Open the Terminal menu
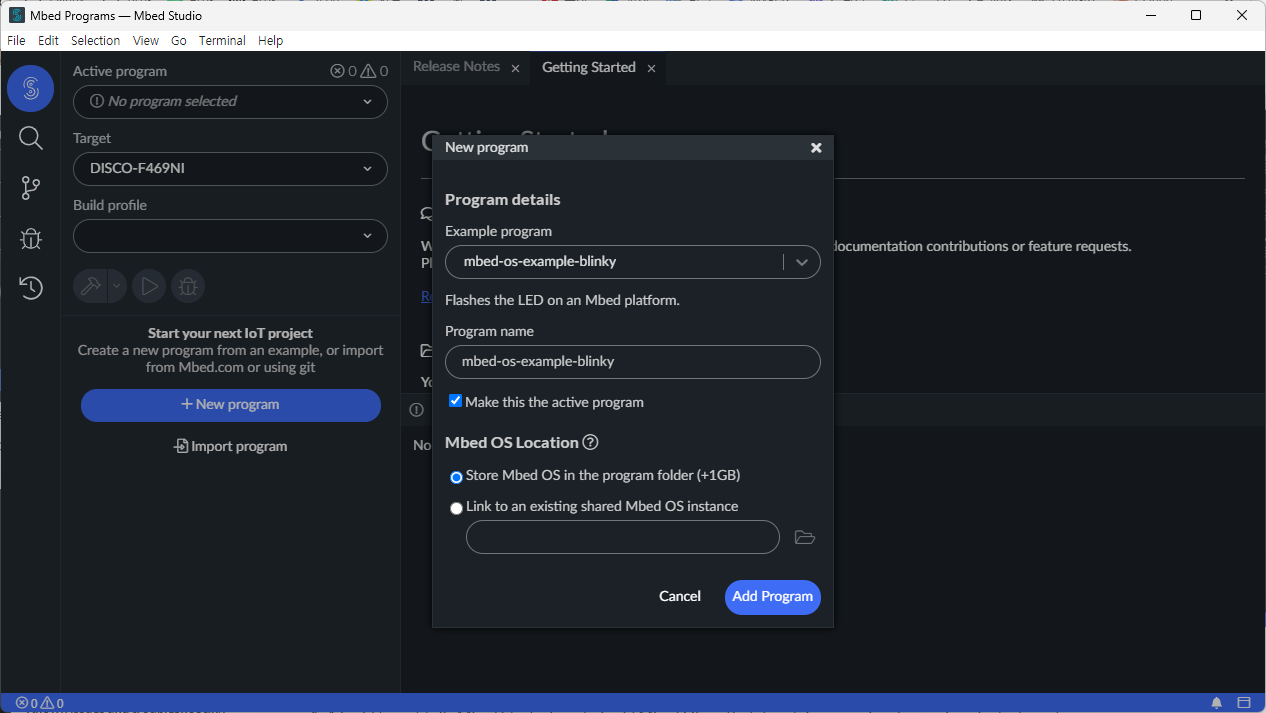Viewport: 1266px width, 713px height. 222,41
